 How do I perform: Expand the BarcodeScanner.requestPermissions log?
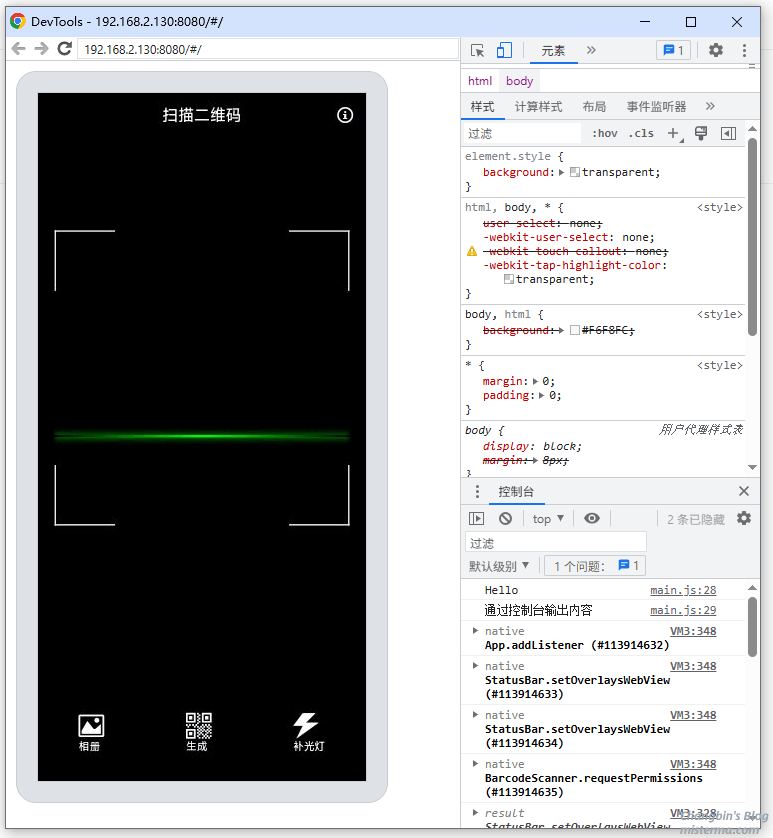click(475, 764)
